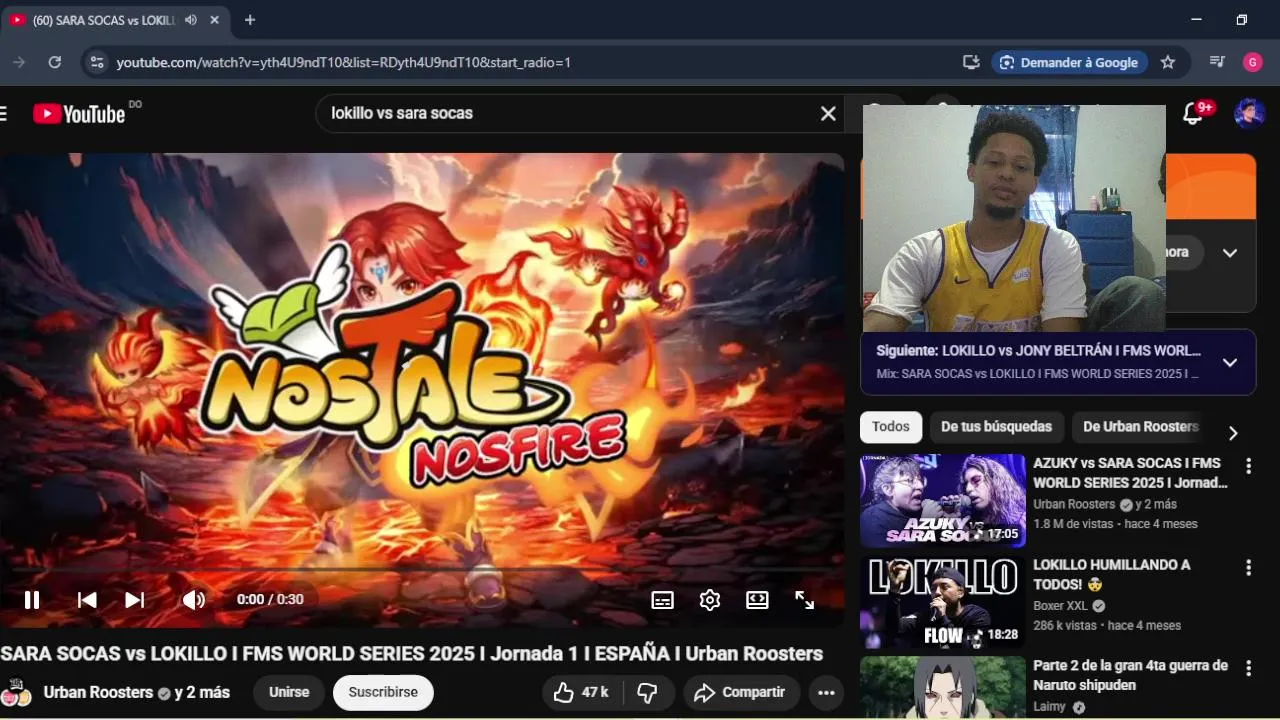Screen dimensions: 1280x720
Task: Select the Todos filter chip
Action: [x=890, y=427]
